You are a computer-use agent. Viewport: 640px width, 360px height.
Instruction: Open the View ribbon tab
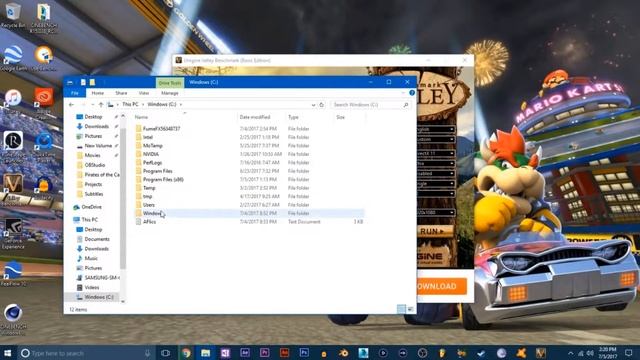(144, 93)
